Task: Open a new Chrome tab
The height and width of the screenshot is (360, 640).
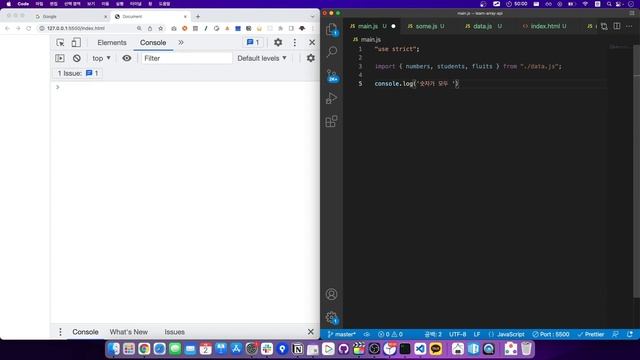Action: coord(198,16)
